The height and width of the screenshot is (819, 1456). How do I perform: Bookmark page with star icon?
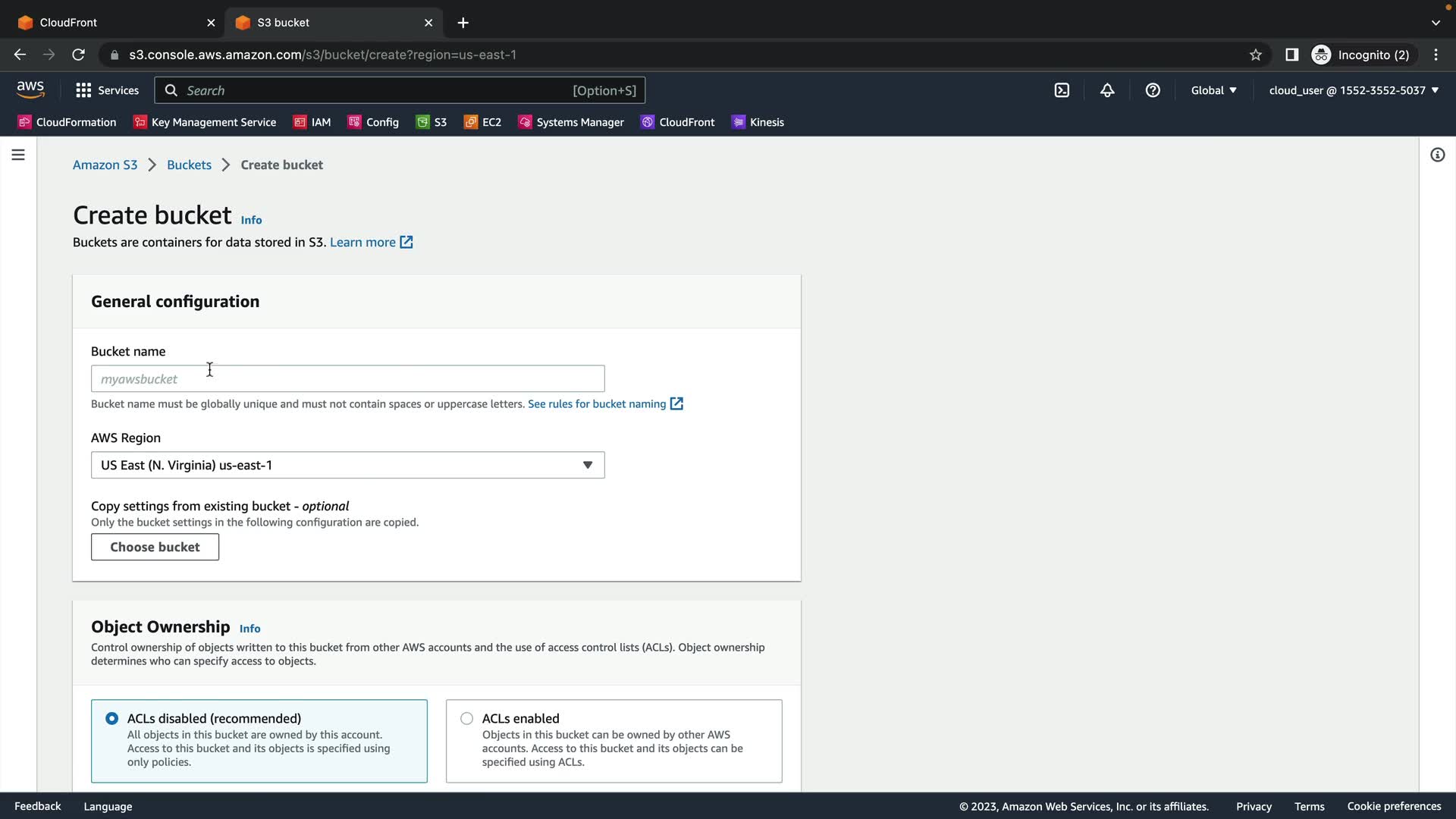[x=1256, y=55]
